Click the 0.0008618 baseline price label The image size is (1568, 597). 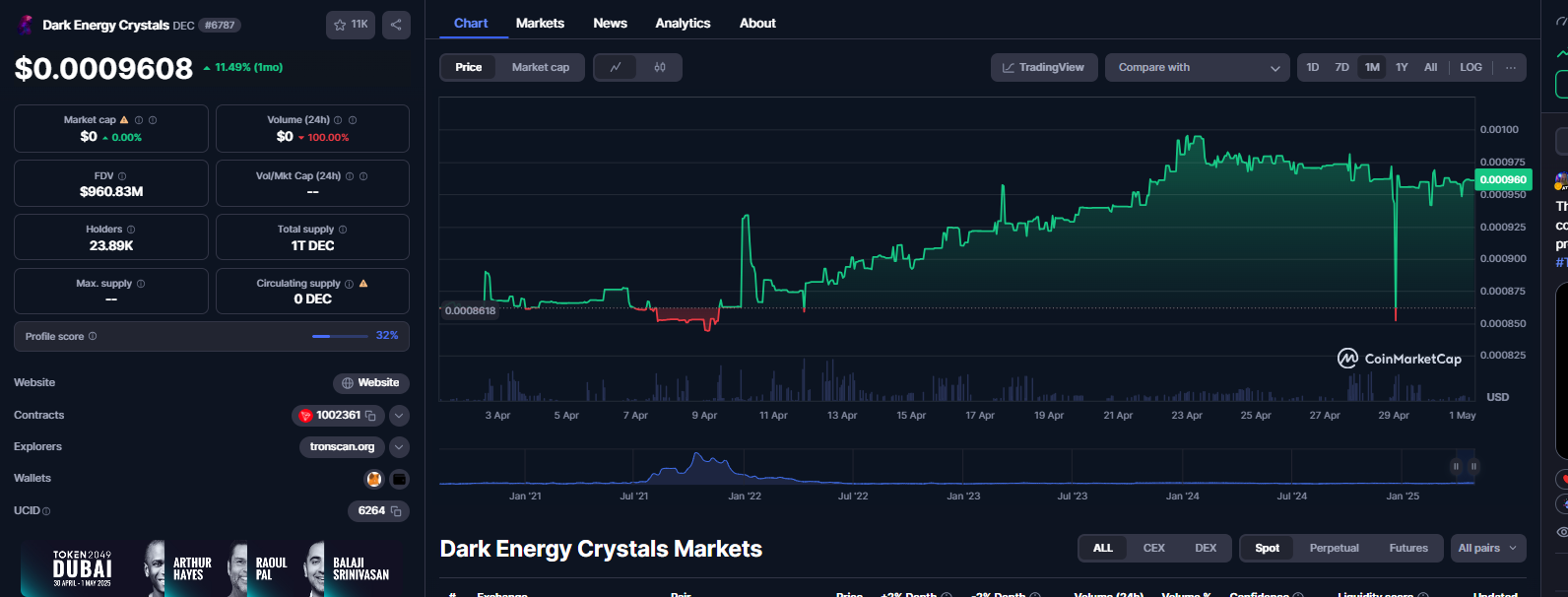(x=470, y=310)
